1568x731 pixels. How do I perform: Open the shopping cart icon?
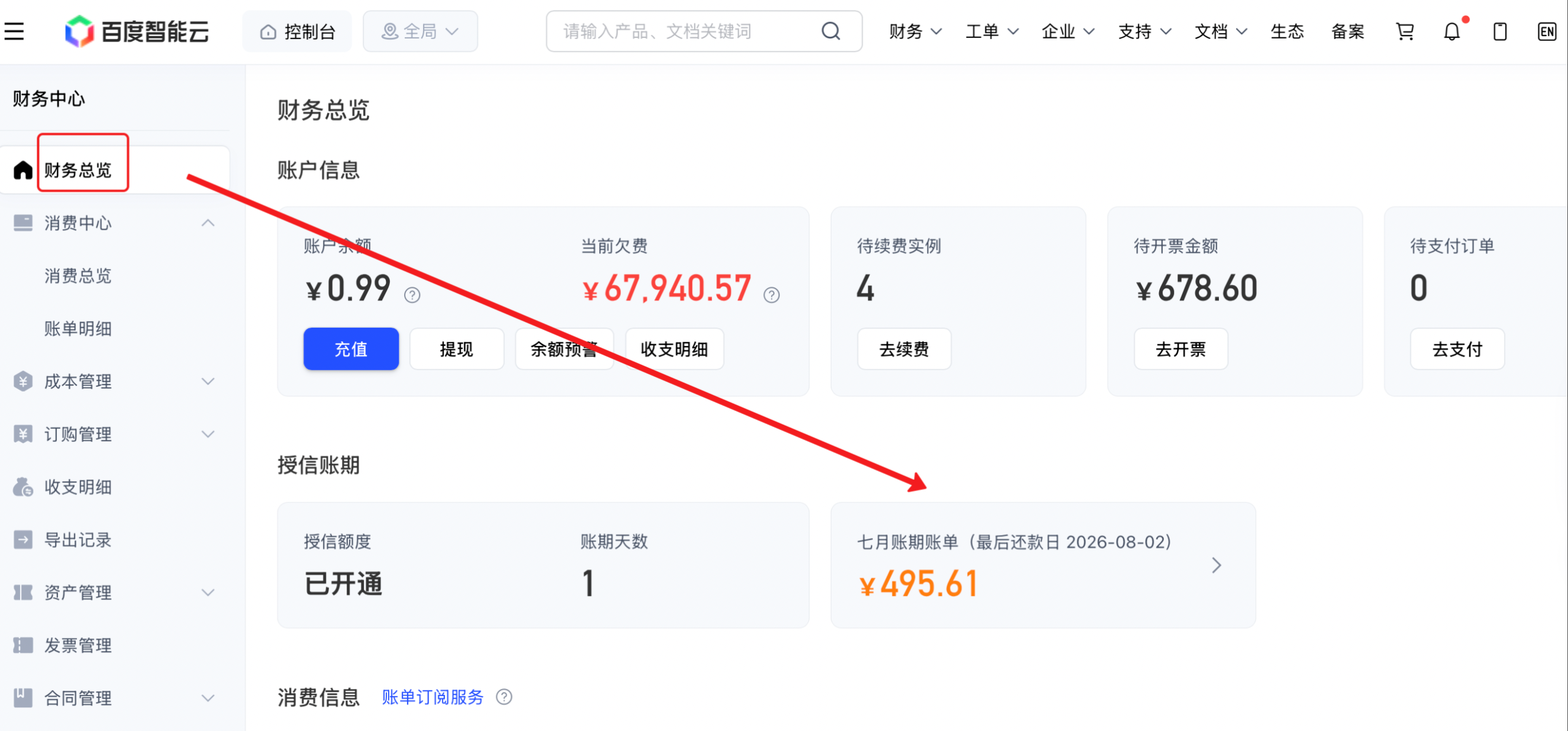click(x=1405, y=31)
